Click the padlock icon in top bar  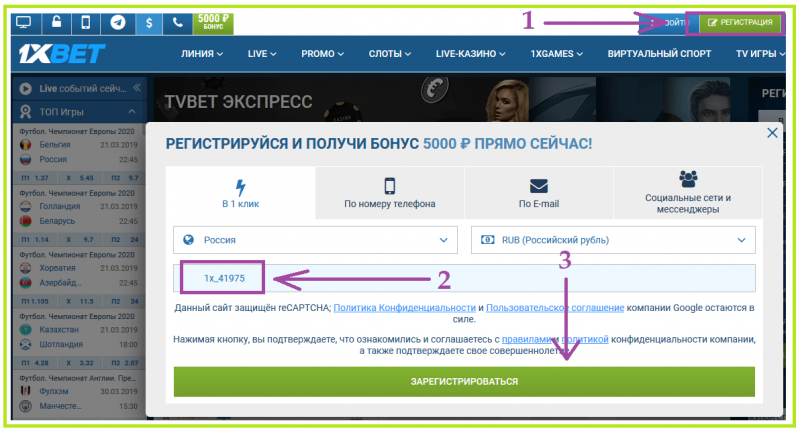click(x=56, y=23)
